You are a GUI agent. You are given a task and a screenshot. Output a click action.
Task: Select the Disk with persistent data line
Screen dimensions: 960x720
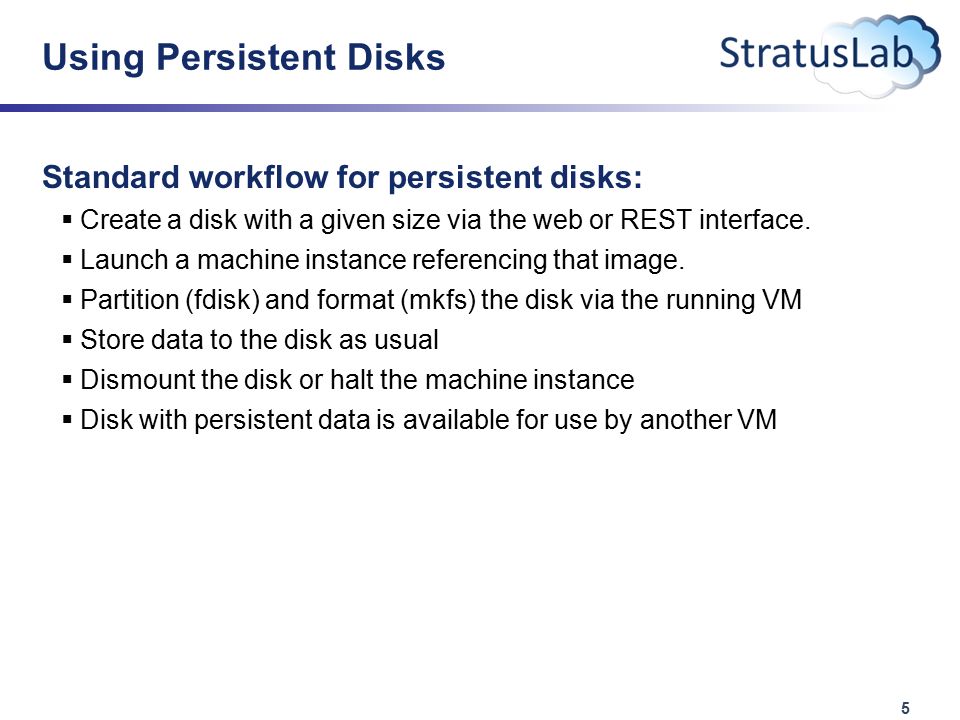(429, 421)
